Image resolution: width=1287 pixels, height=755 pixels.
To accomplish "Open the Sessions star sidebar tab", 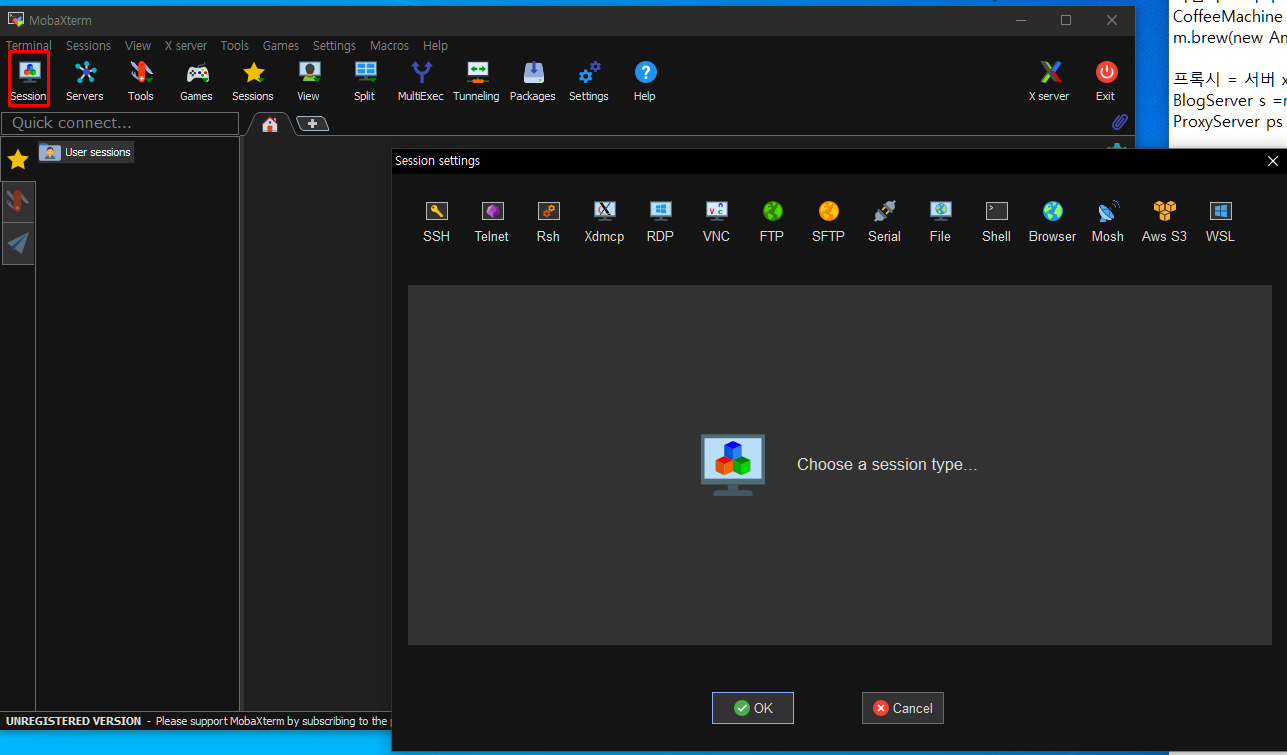I will 18,160.
